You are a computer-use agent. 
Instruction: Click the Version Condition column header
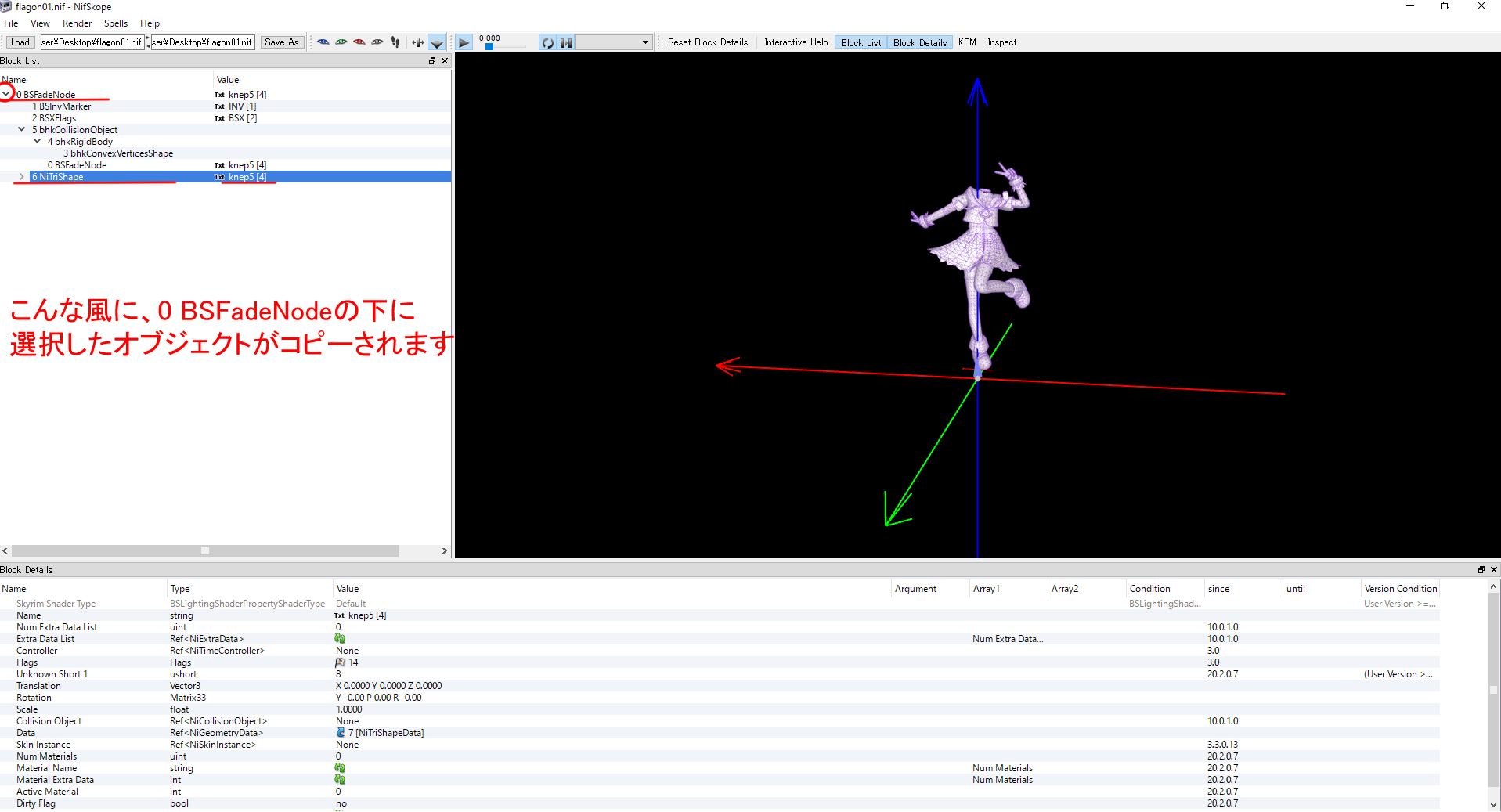click(1400, 589)
